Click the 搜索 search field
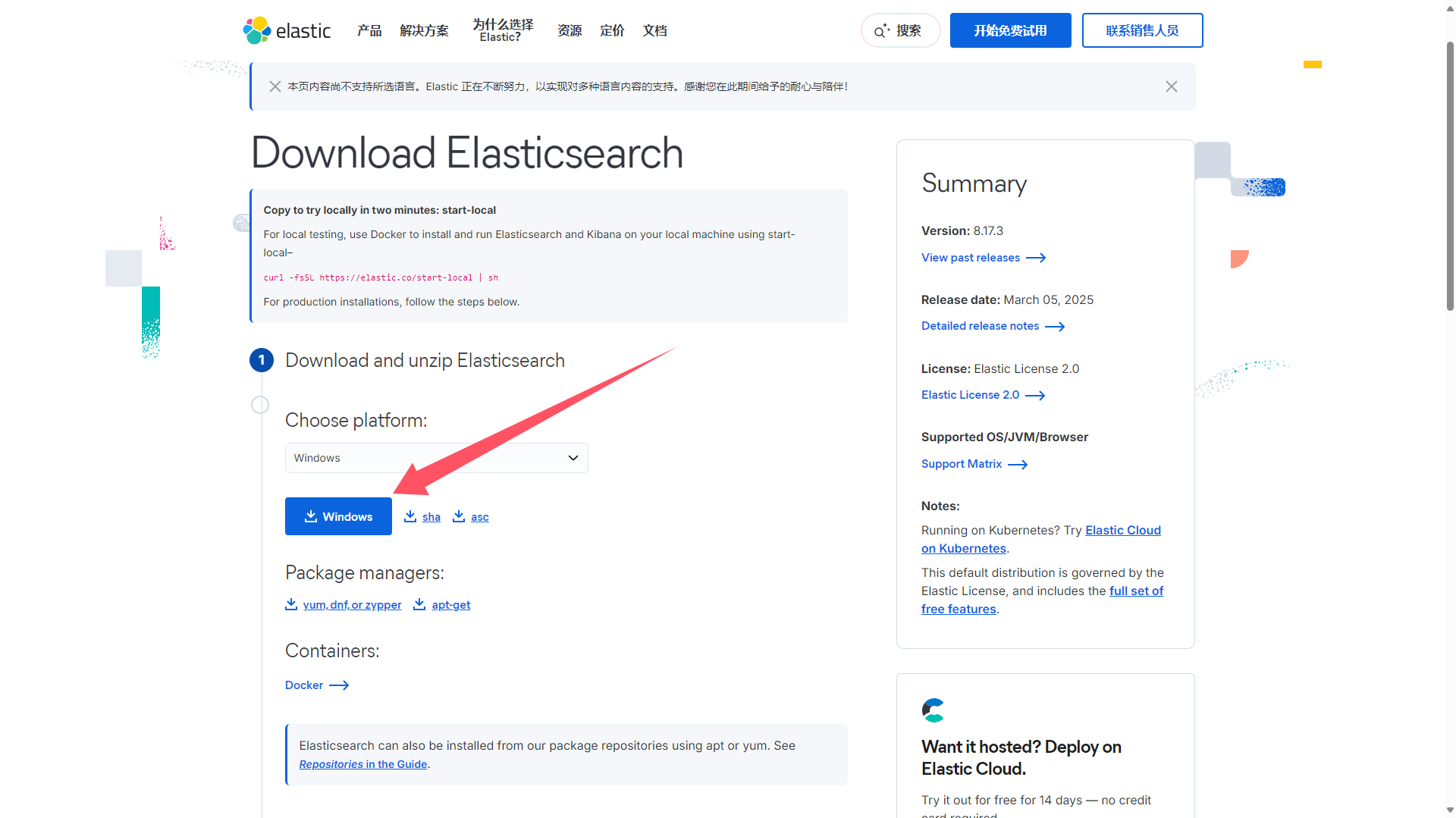The height and width of the screenshot is (818, 1456). (x=900, y=30)
